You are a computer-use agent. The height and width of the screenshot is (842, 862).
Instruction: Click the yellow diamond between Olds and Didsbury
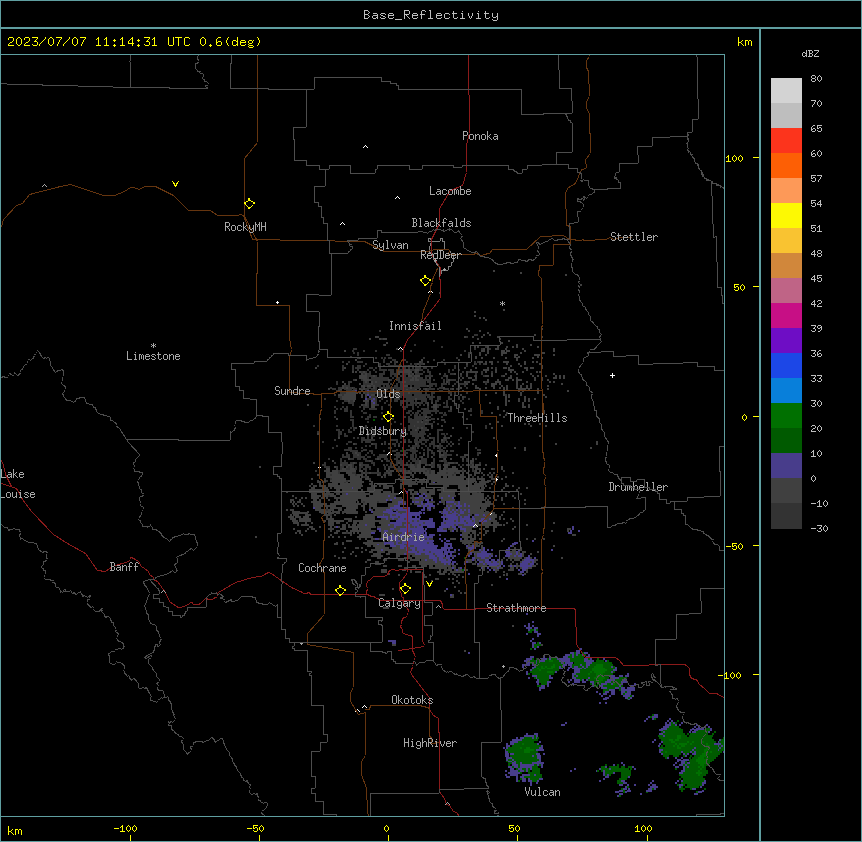tap(388, 417)
